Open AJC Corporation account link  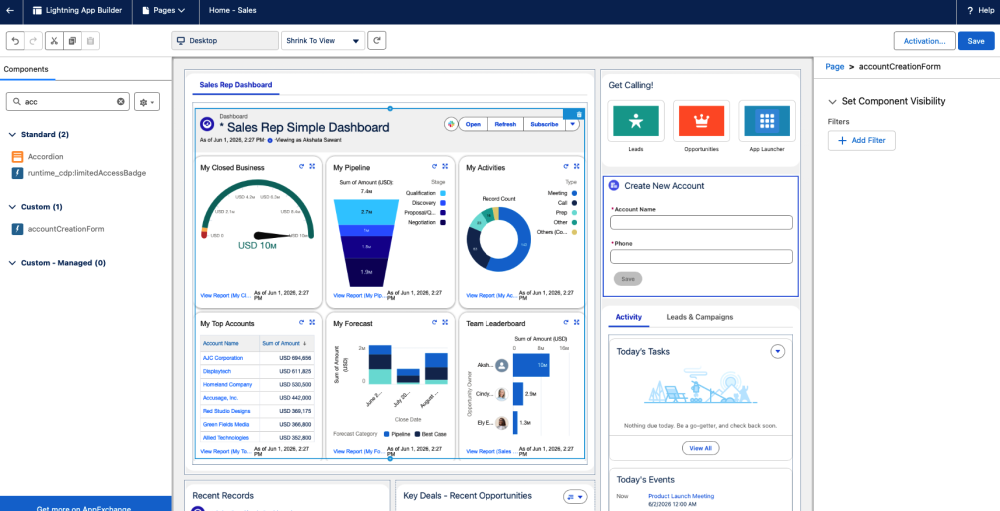pyautogui.click(x=223, y=358)
